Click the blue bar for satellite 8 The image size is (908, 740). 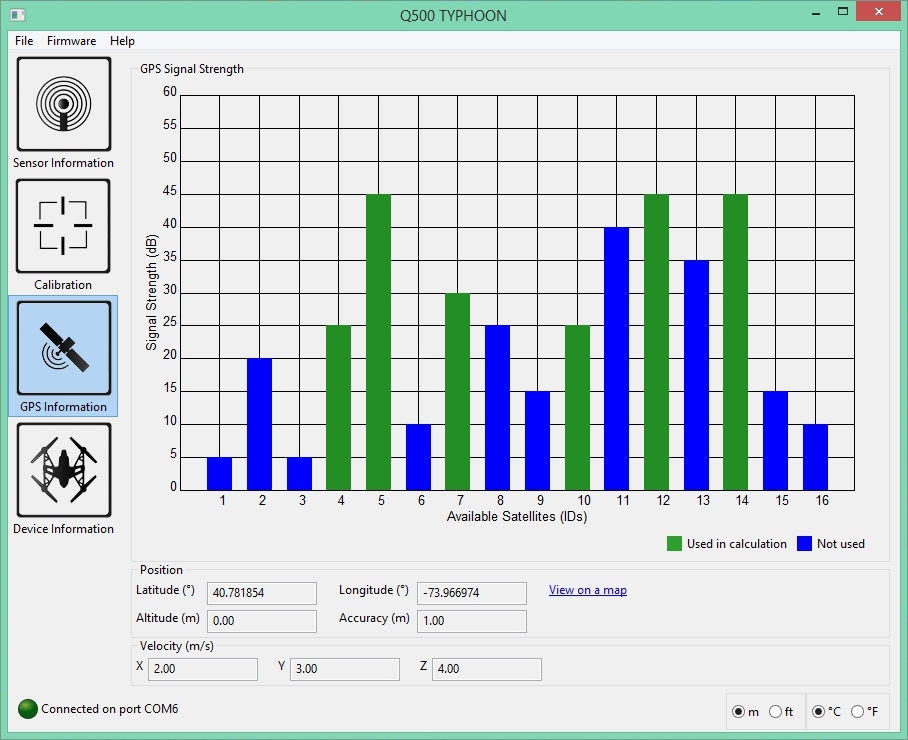tap(497, 408)
